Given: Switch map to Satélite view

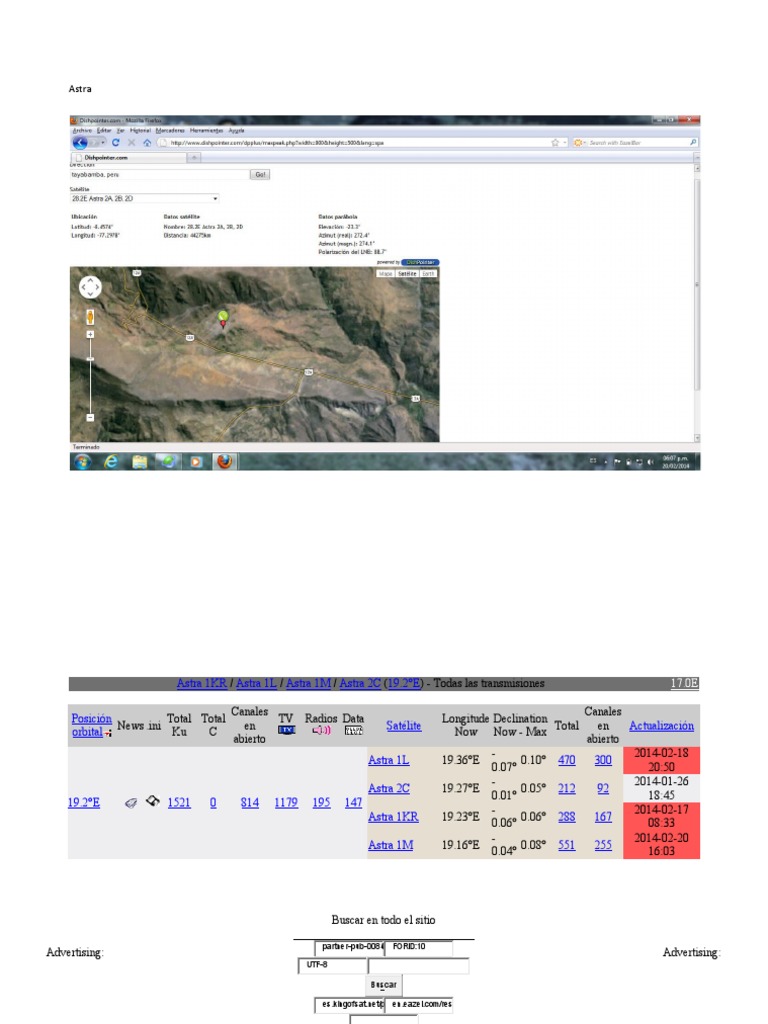Looking at the screenshot, I should 408,274.
